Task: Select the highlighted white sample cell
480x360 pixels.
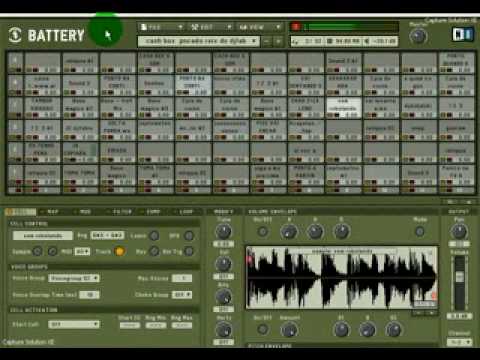Action: click(343, 107)
